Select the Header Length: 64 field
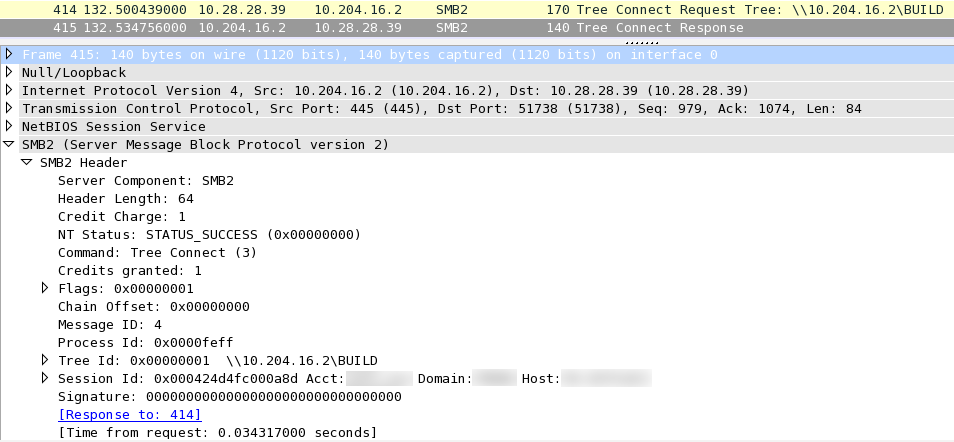The height and width of the screenshot is (442, 954). tap(126, 198)
